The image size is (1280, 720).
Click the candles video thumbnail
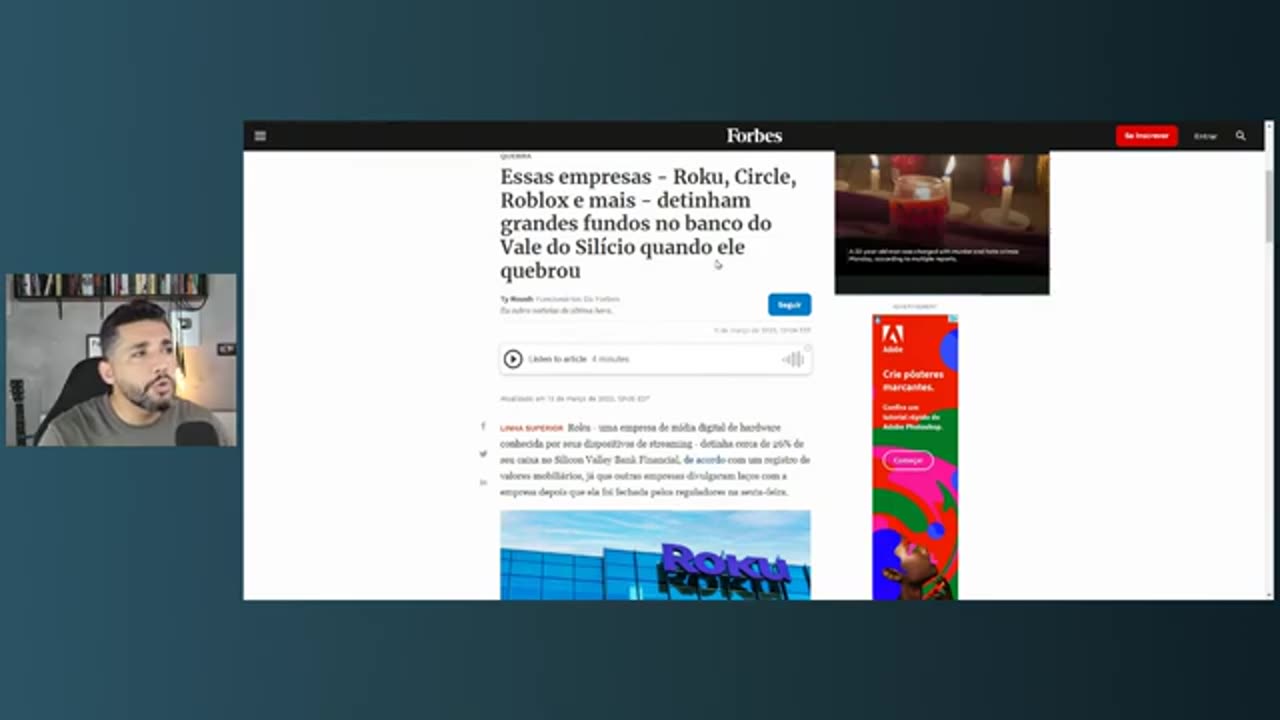tap(942, 224)
